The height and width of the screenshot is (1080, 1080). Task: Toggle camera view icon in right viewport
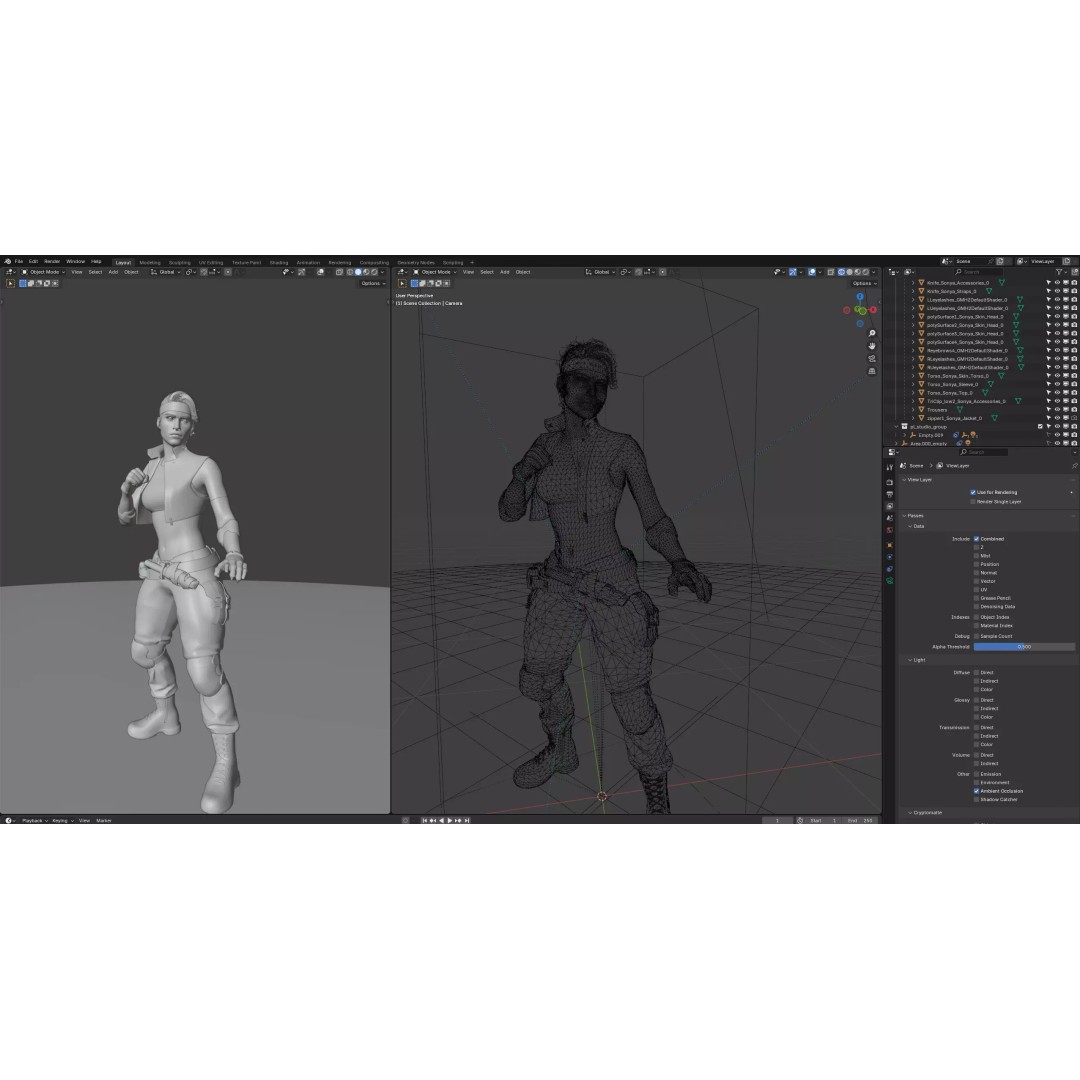[x=872, y=359]
